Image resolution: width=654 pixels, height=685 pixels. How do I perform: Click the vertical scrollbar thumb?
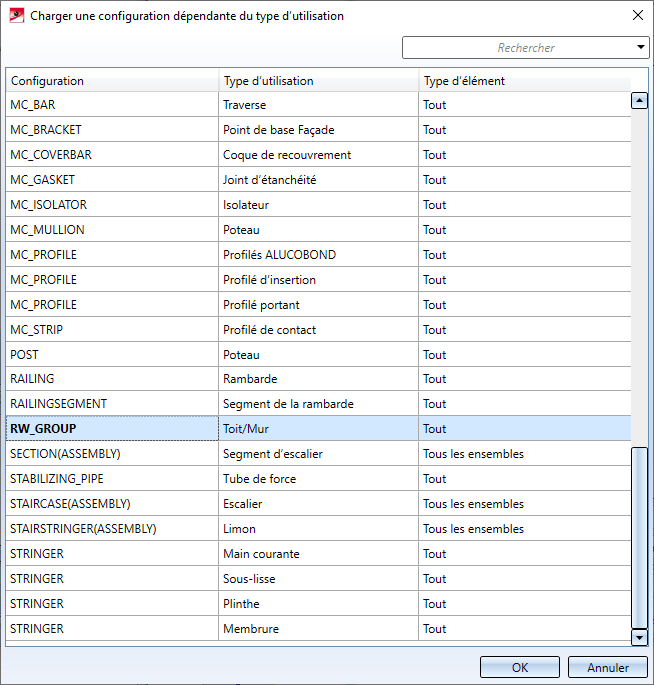639,538
